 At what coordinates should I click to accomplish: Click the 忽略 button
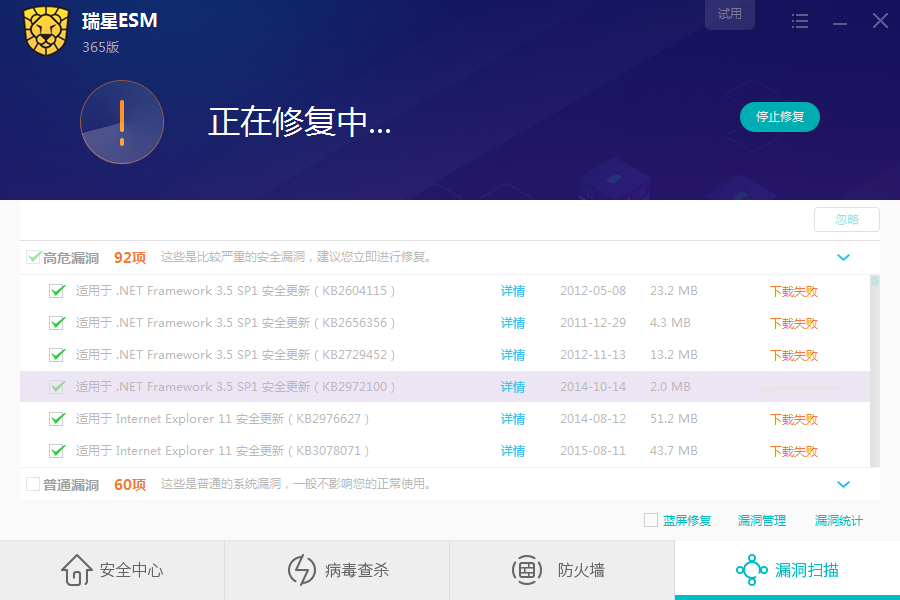pos(847,219)
